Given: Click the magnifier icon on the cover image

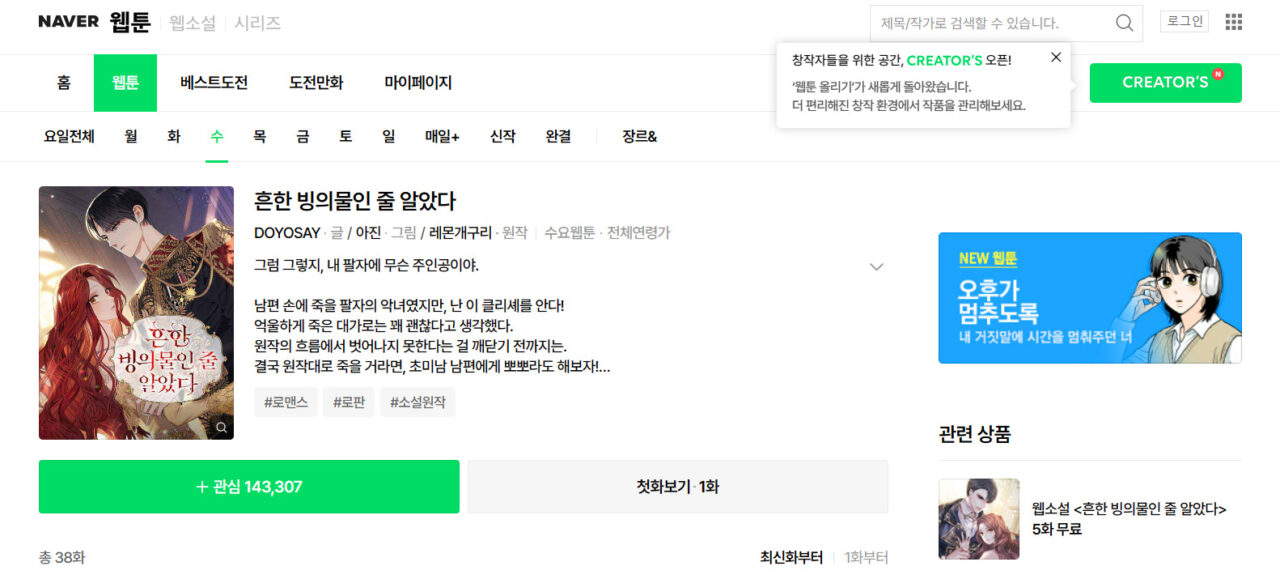Looking at the screenshot, I should click(x=221, y=427).
